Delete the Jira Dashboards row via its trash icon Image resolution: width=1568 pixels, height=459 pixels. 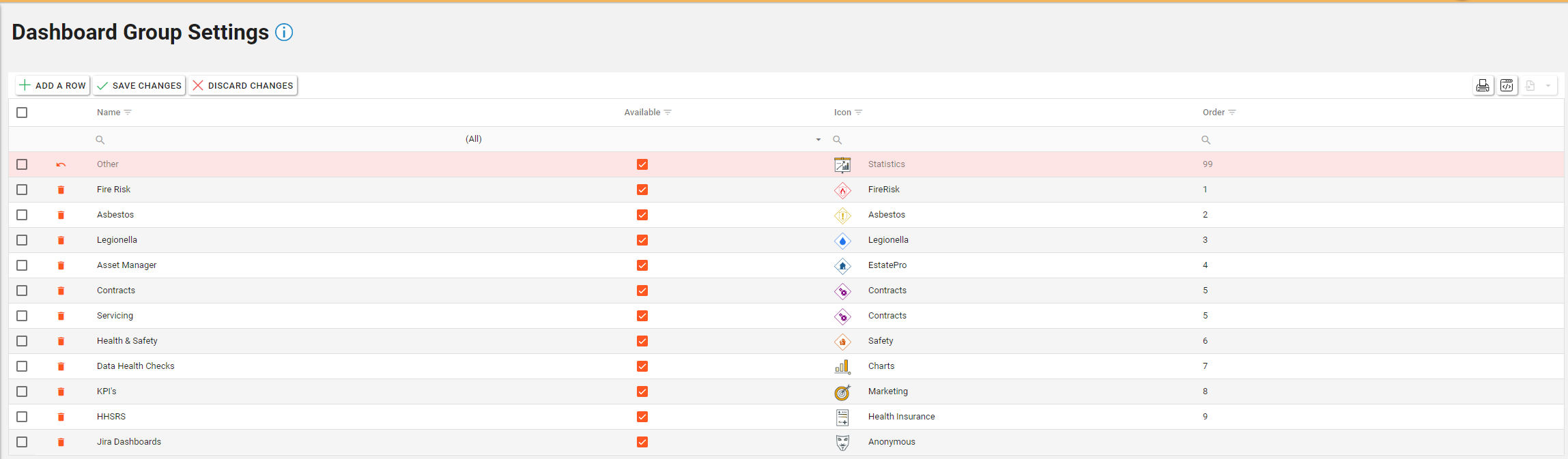pyautogui.click(x=61, y=442)
